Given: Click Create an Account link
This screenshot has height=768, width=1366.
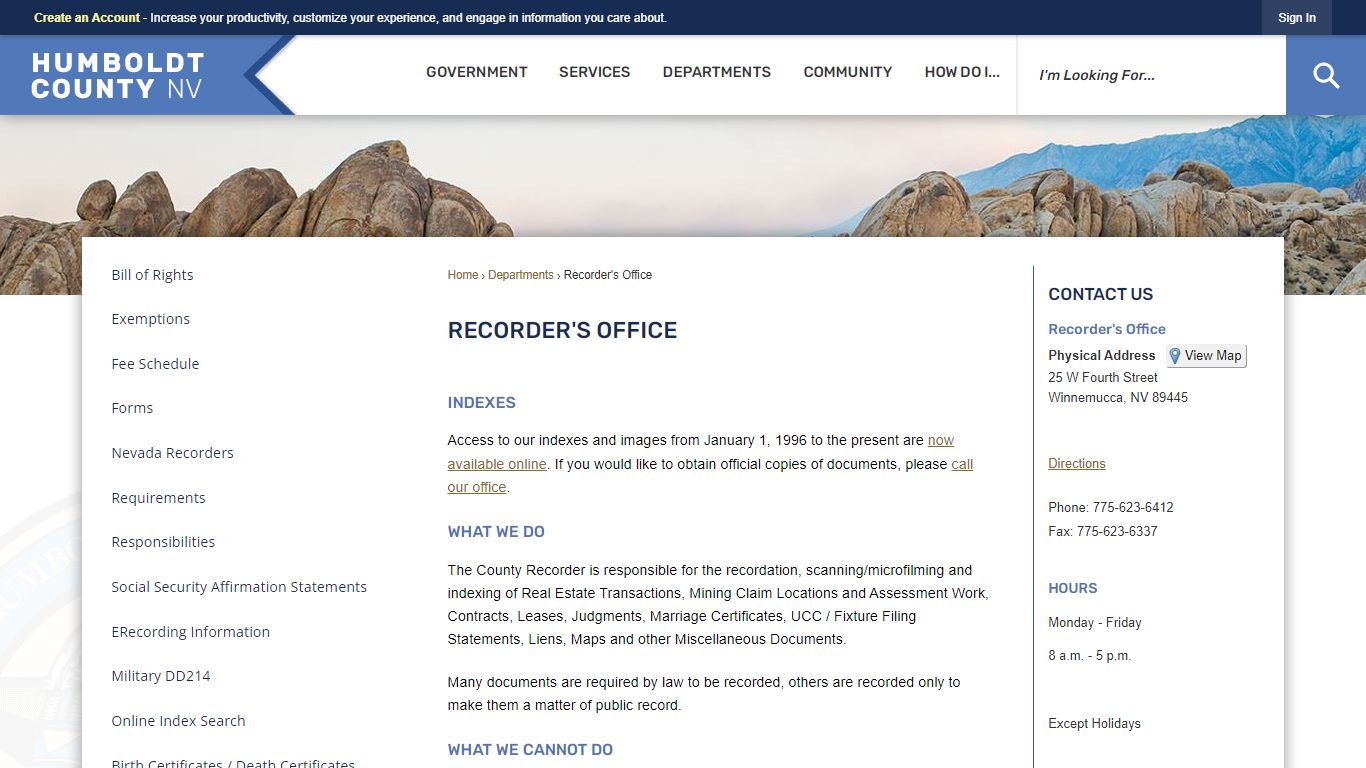Looking at the screenshot, I should [x=87, y=18].
